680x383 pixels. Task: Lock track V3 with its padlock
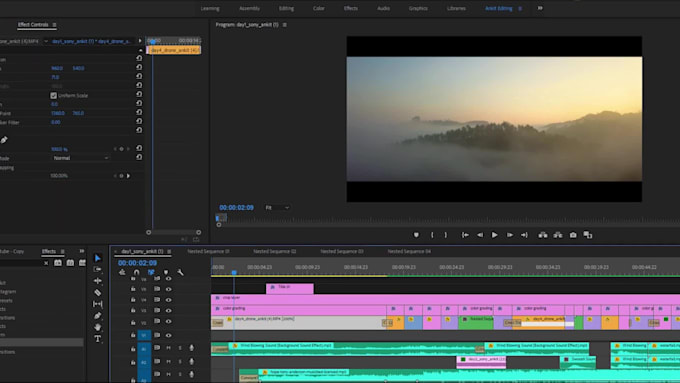coord(133,311)
